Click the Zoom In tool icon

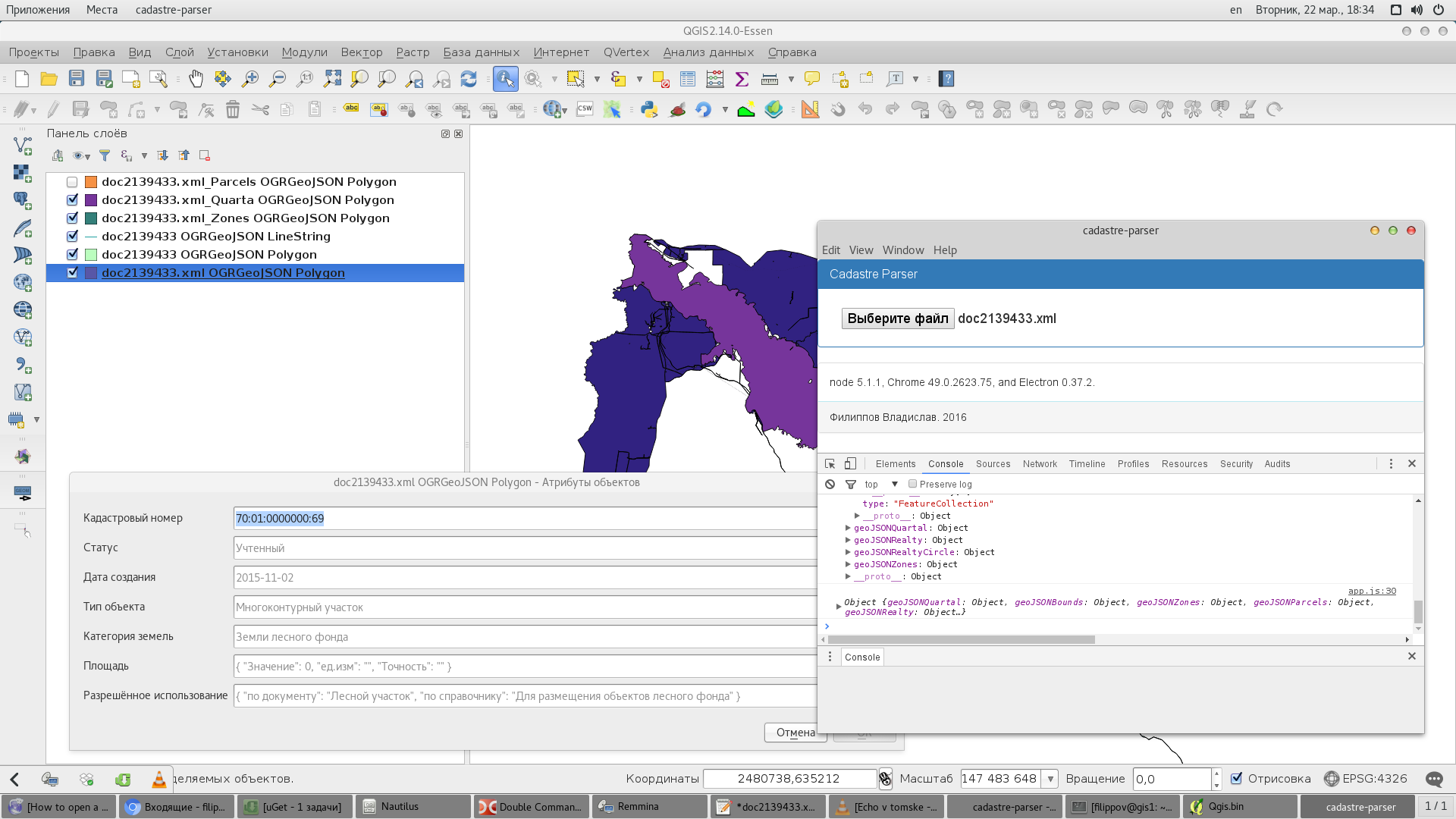click(x=251, y=78)
